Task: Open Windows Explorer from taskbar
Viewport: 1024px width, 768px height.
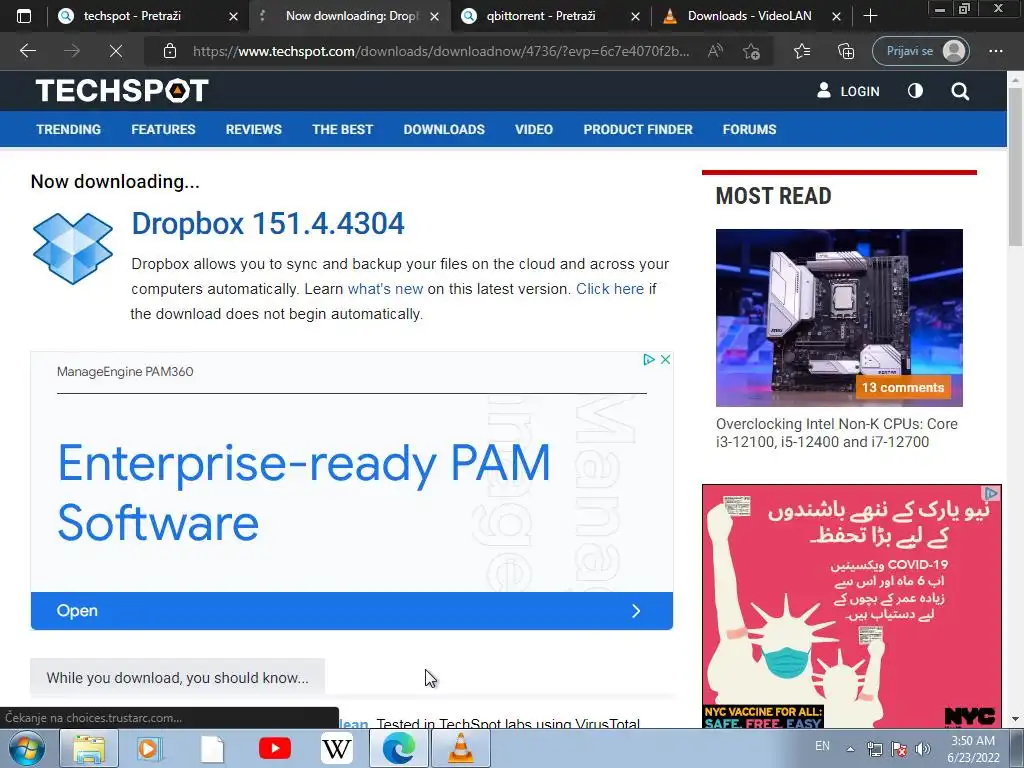Action: 89,748
